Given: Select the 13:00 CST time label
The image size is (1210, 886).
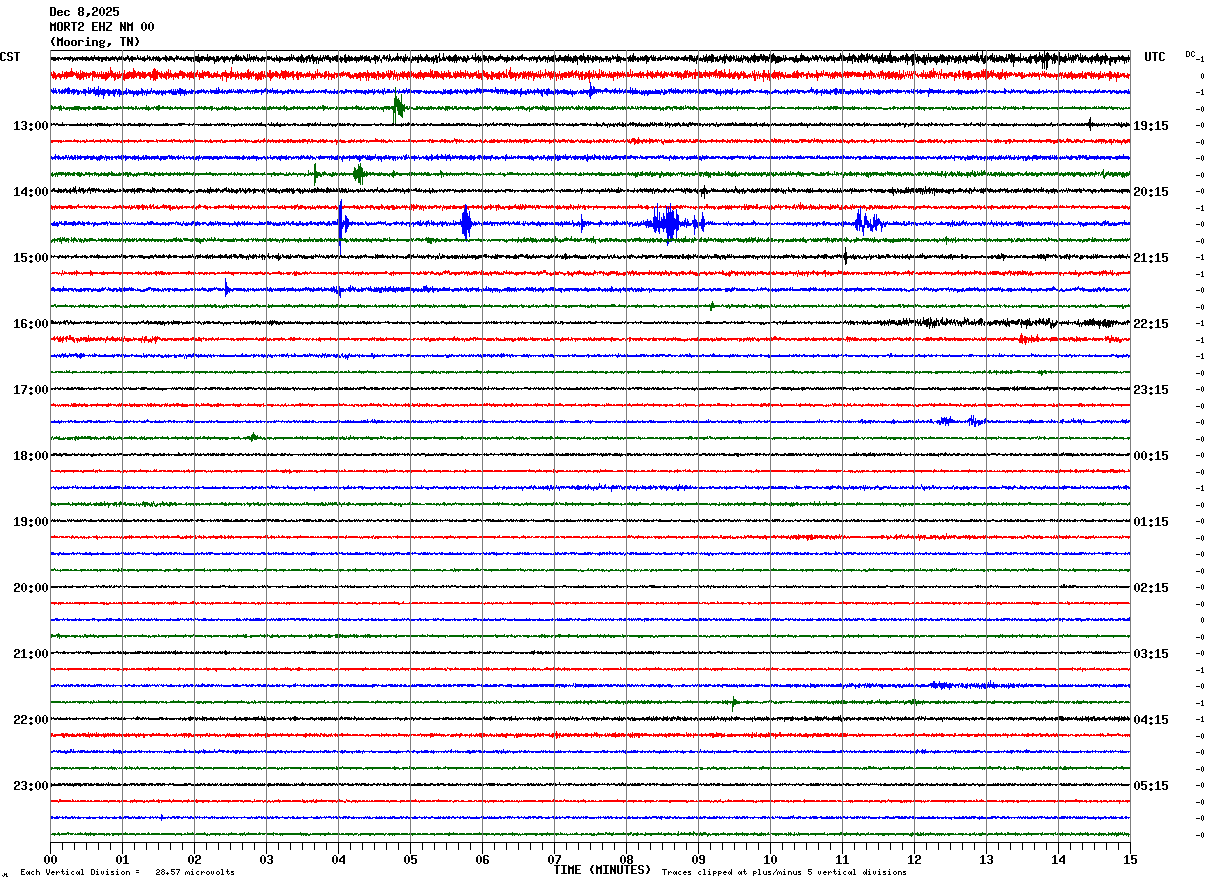Looking at the screenshot, I should pyautogui.click(x=30, y=126).
